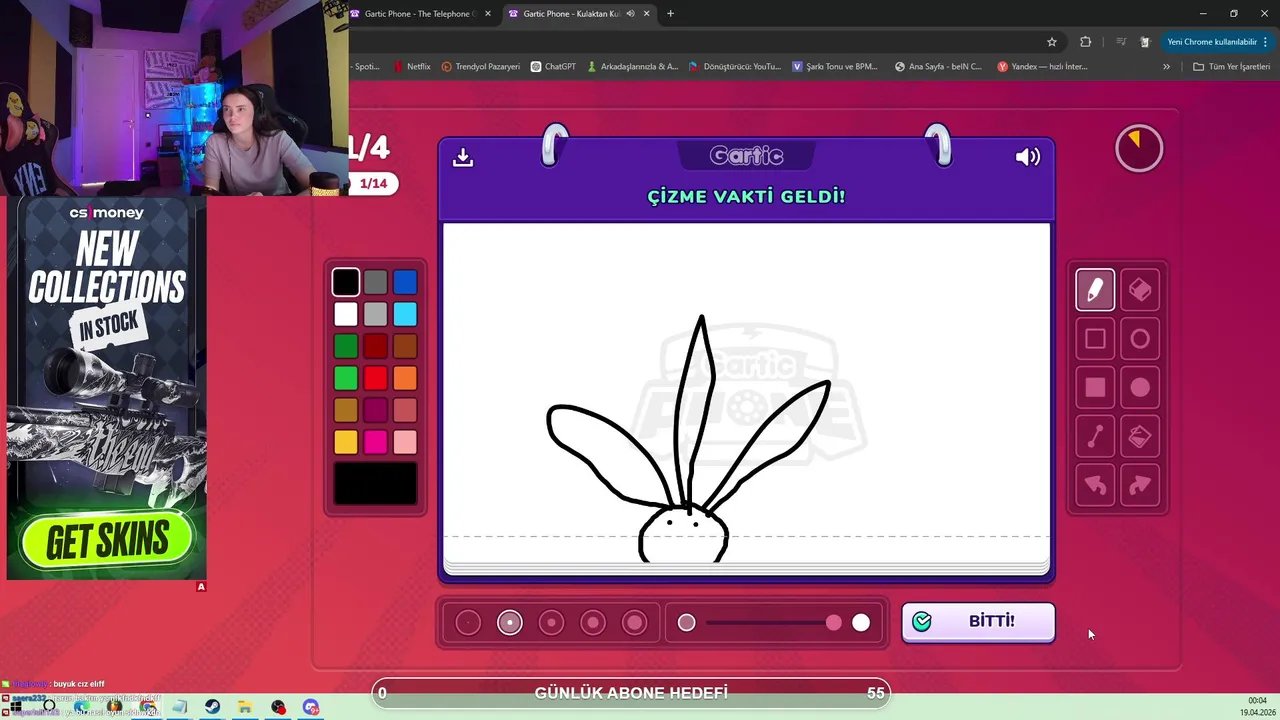Click the opacity slider handle
This screenshot has height=720, width=1280.
coord(834,623)
